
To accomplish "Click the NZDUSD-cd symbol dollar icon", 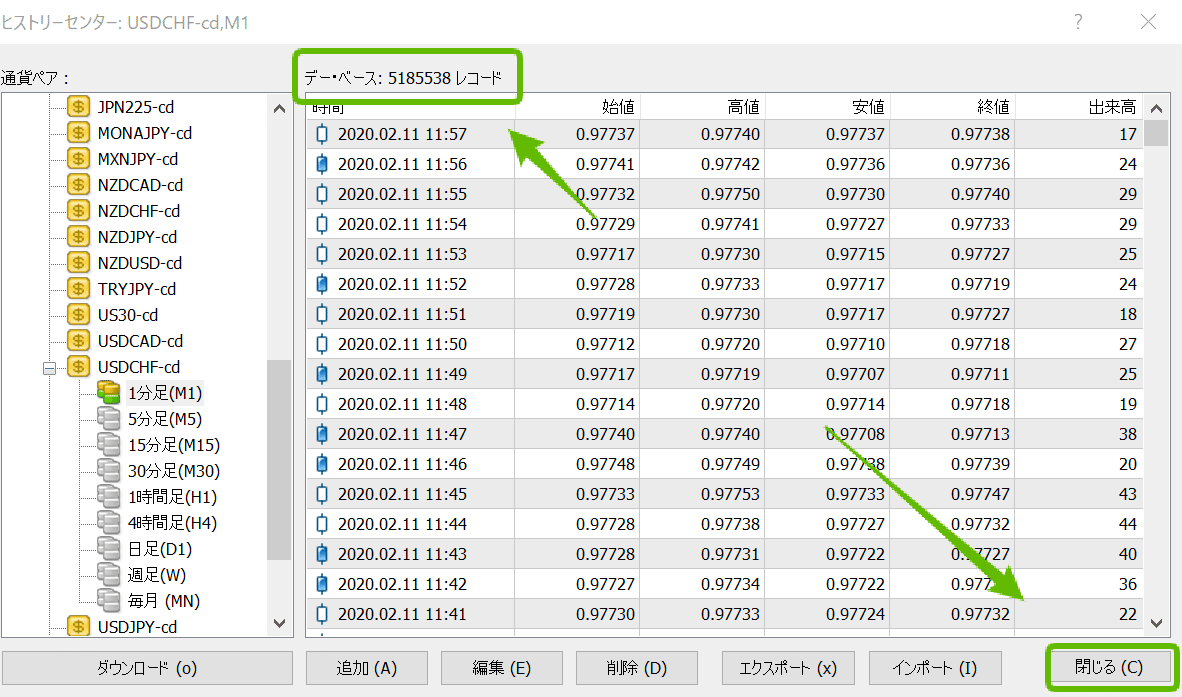I will [x=78, y=263].
